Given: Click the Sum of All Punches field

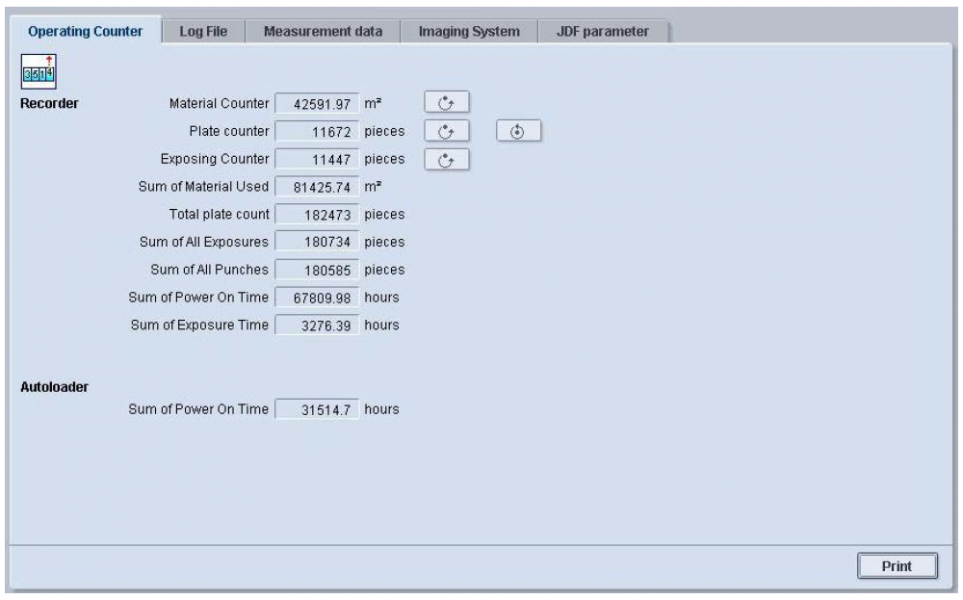Looking at the screenshot, I should (316, 270).
